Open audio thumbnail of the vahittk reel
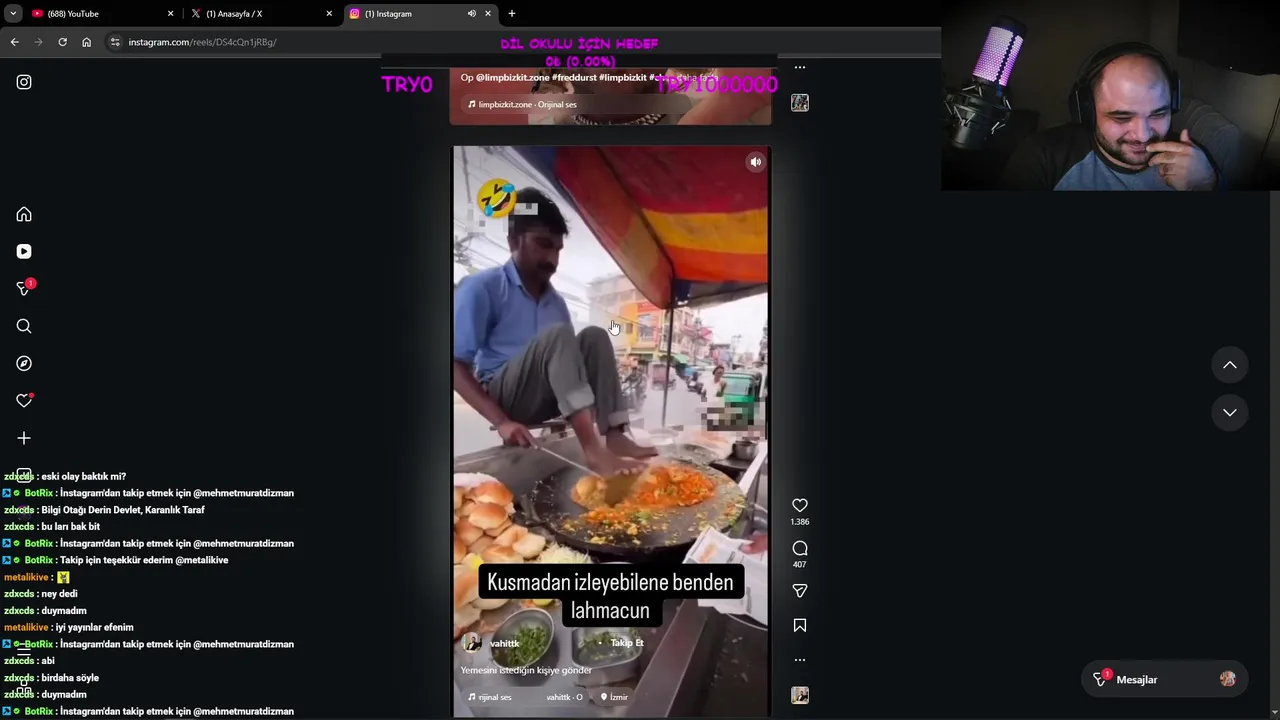Image resolution: width=1280 pixels, height=720 pixels. pyautogui.click(x=800, y=695)
